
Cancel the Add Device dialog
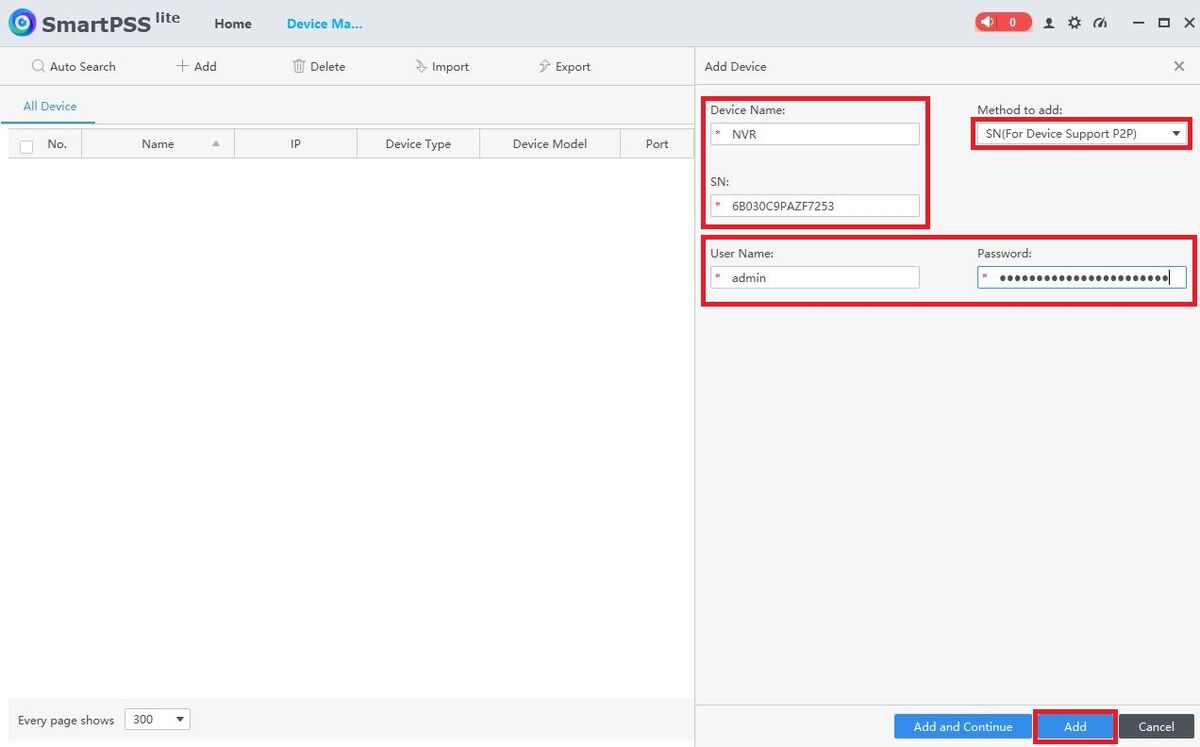pos(1156,726)
